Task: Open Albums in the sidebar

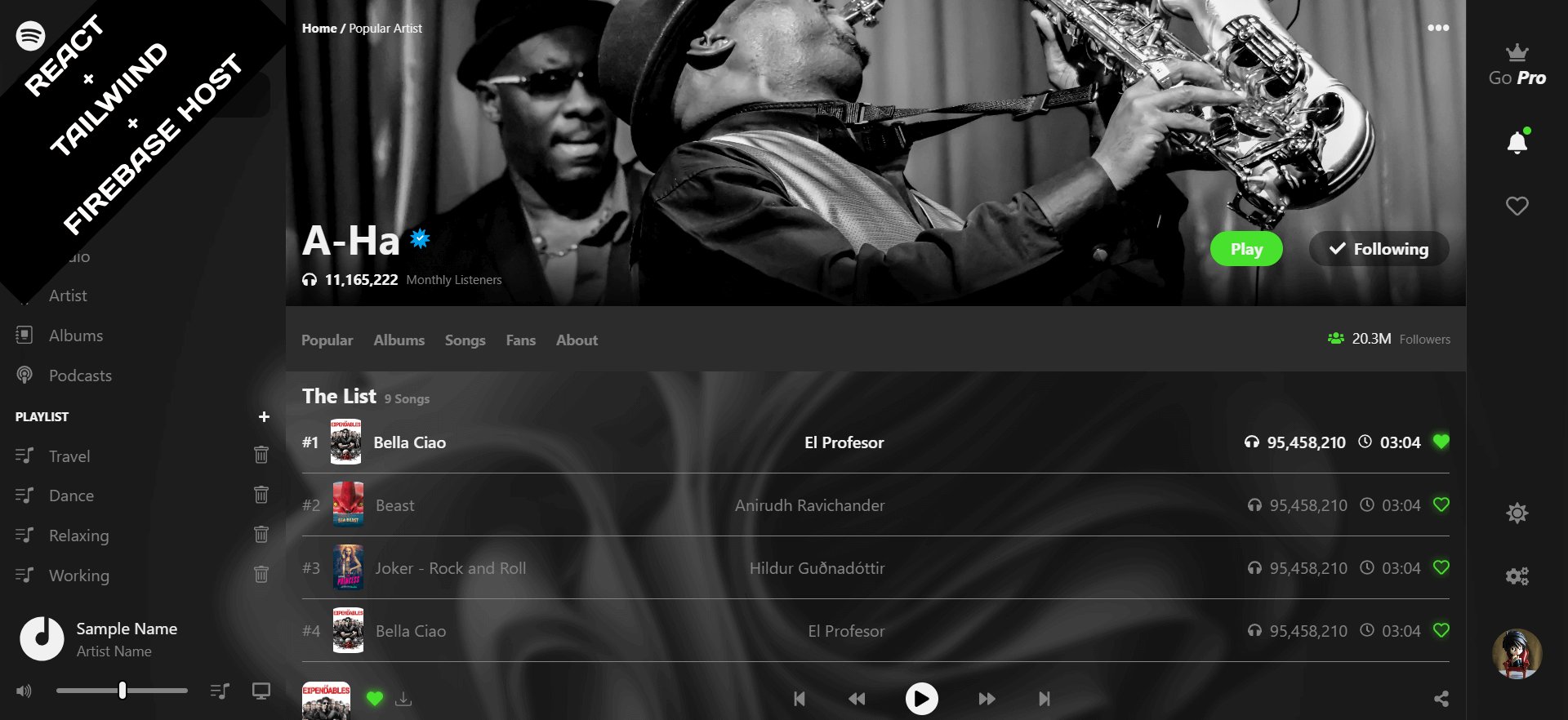Action: tap(76, 336)
